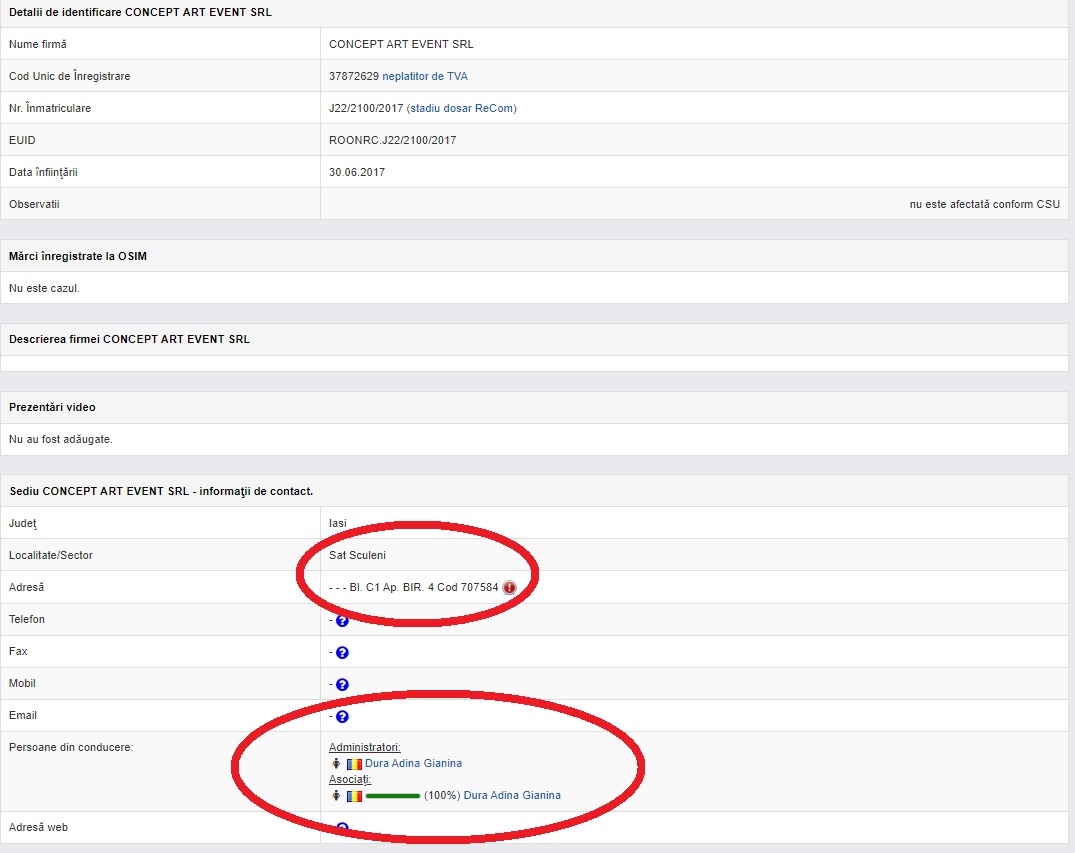Viewport: 1075px width, 853px height.
Task: Click company name value CONCEPT ART EVENT SRL
Action: 401,44
